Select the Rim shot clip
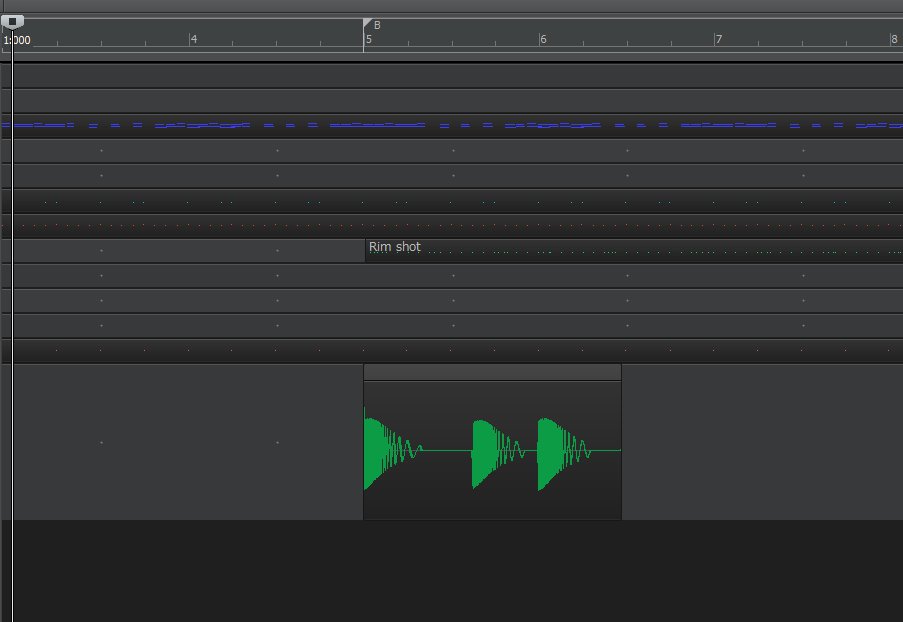 [x=633, y=251]
